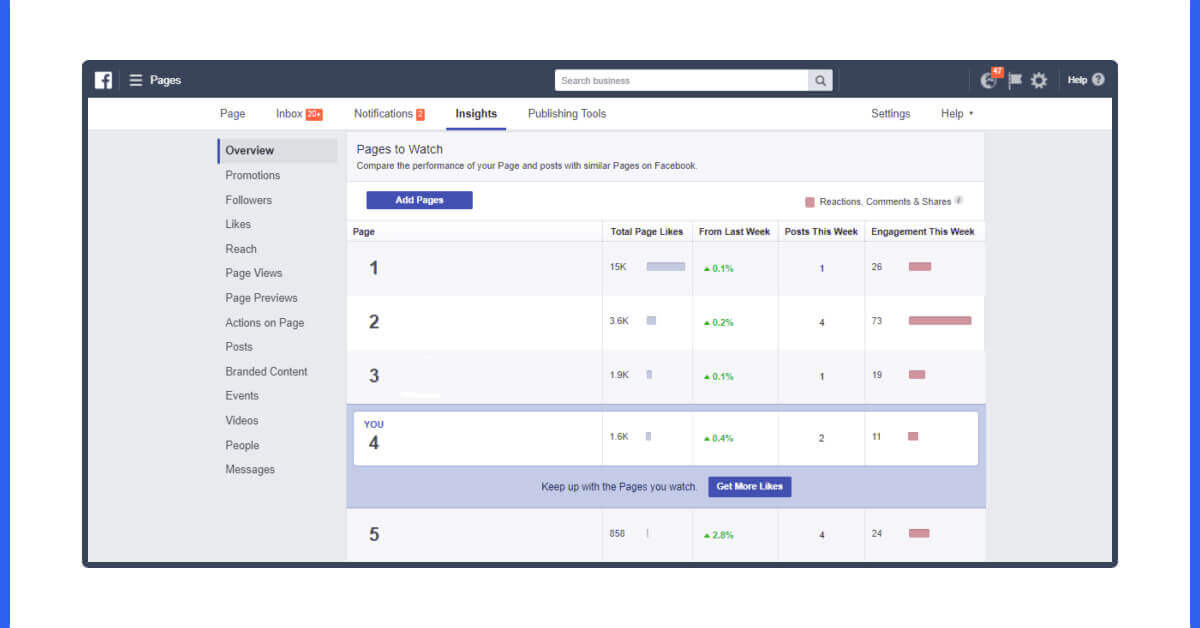
Task: Open Followers in the sidebar
Action: point(248,200)
